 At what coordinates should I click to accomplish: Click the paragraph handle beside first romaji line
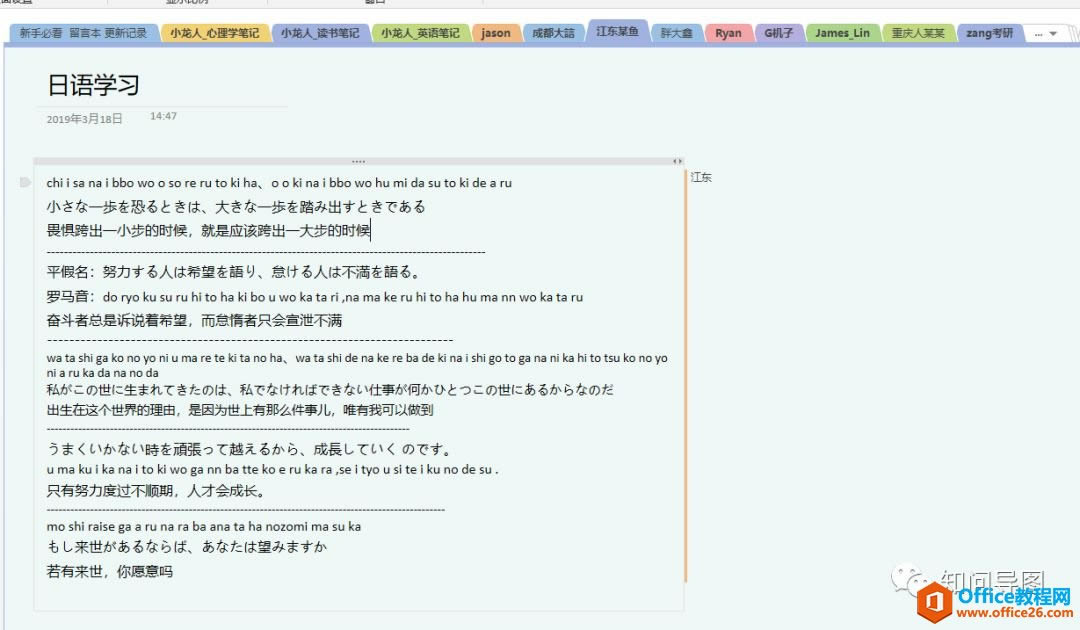[25, 182]
